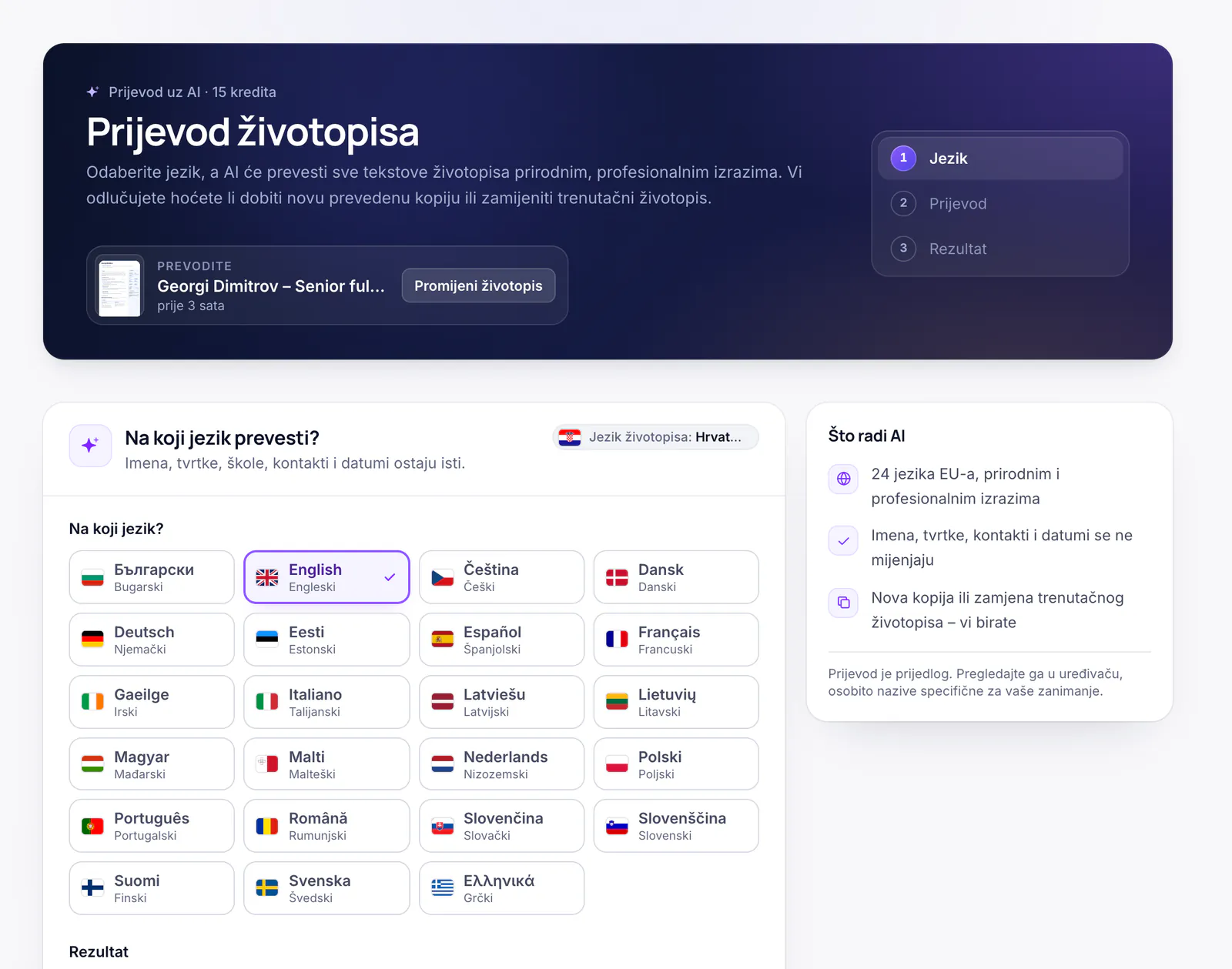The width and height of the screenshot is (1232, 969).
Task: Click the Greek flag icon on the Ελληνικά option
Action: point(442,888)
